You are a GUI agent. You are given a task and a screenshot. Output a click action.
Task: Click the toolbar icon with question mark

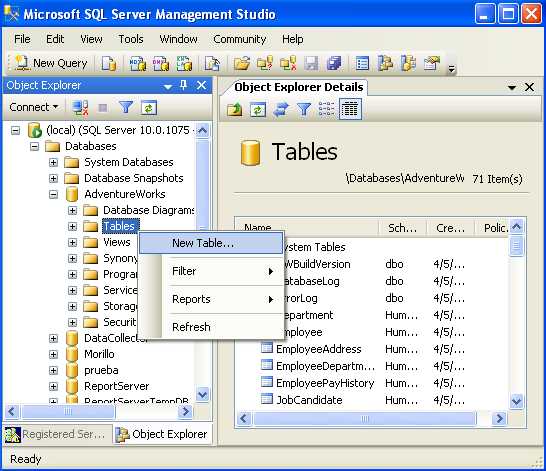click(x=265, y=63)
